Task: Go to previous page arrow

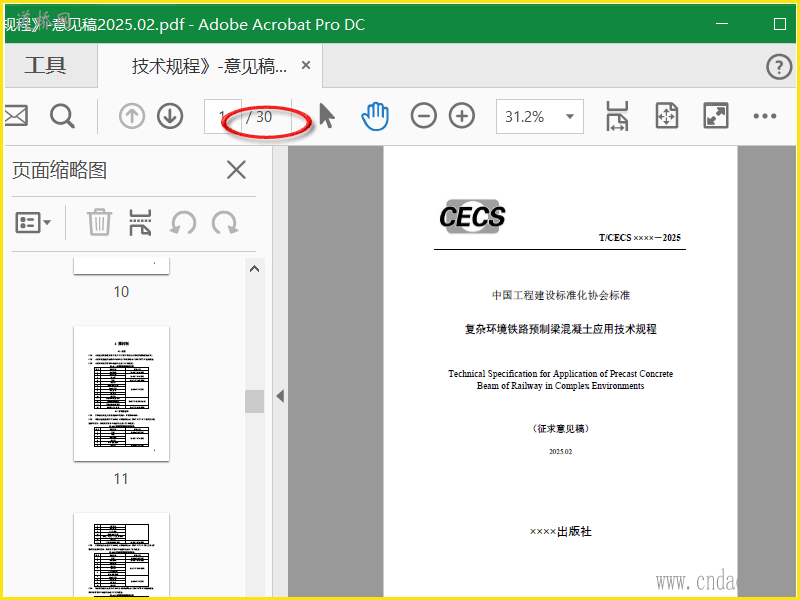Action: tap(132, 116)
